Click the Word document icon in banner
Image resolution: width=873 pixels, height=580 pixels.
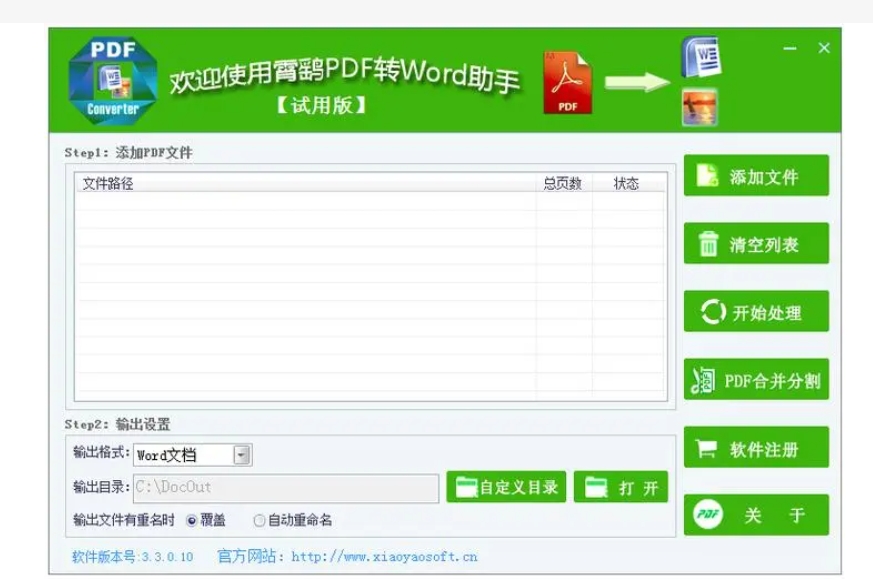click(701, 57)
